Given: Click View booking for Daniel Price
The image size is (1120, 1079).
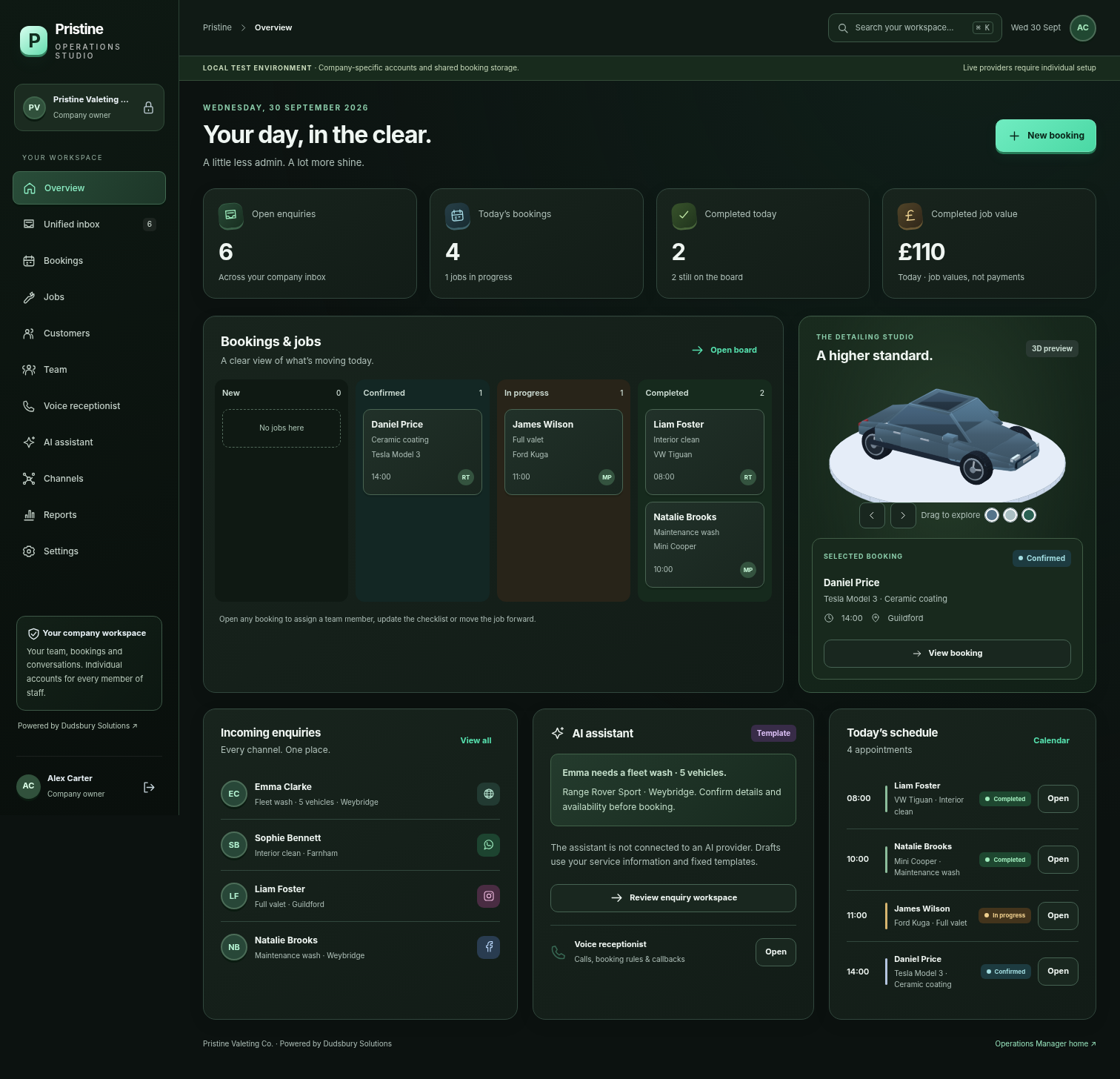Looking at the screenshot, I should click(947, 653).
